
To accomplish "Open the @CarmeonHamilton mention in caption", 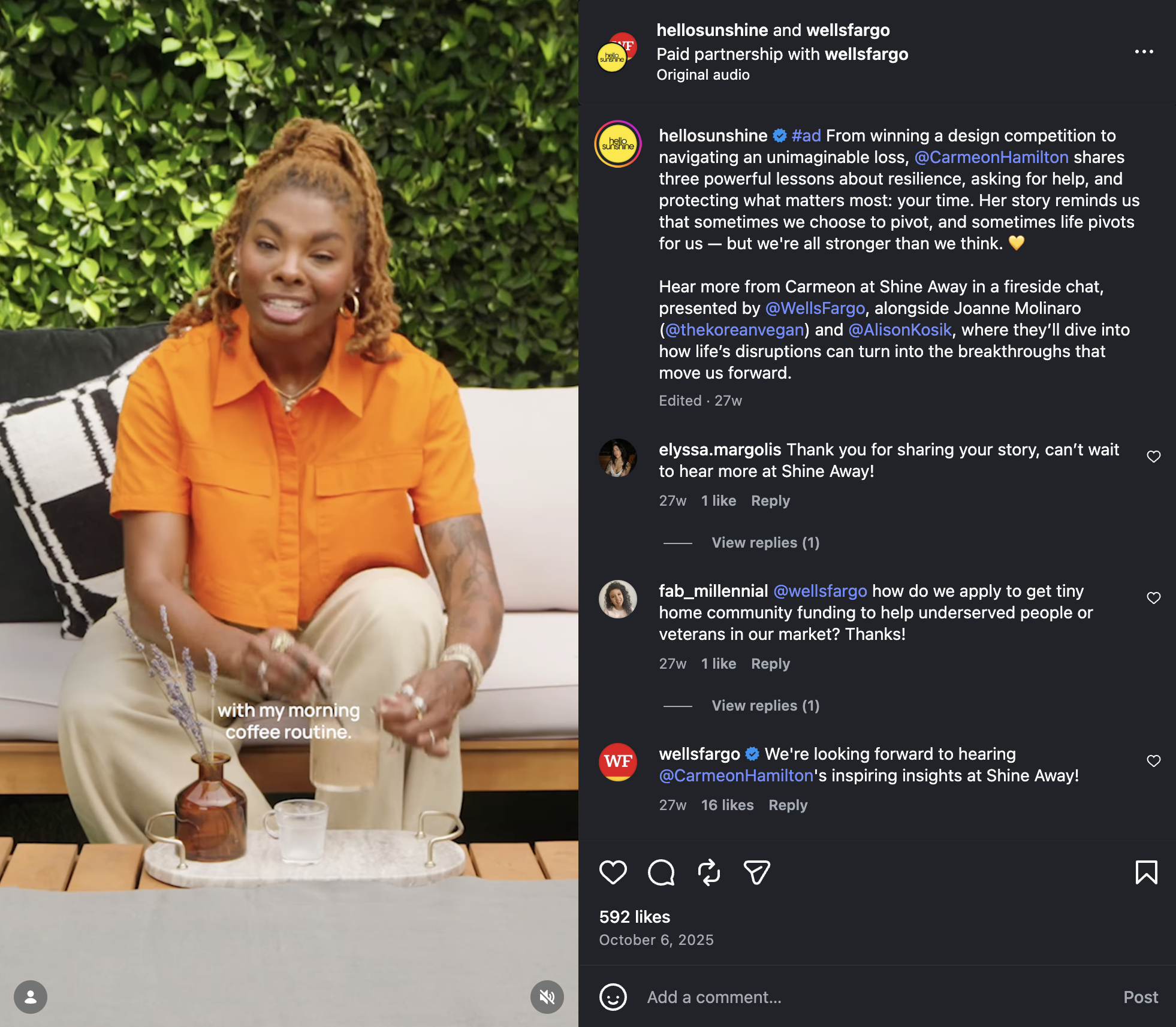I will (x=991, y=157).
